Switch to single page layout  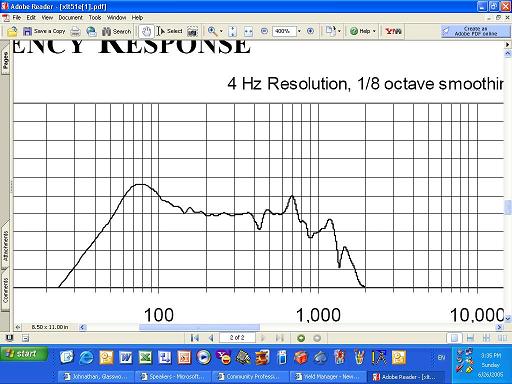[x=454, y=338]
